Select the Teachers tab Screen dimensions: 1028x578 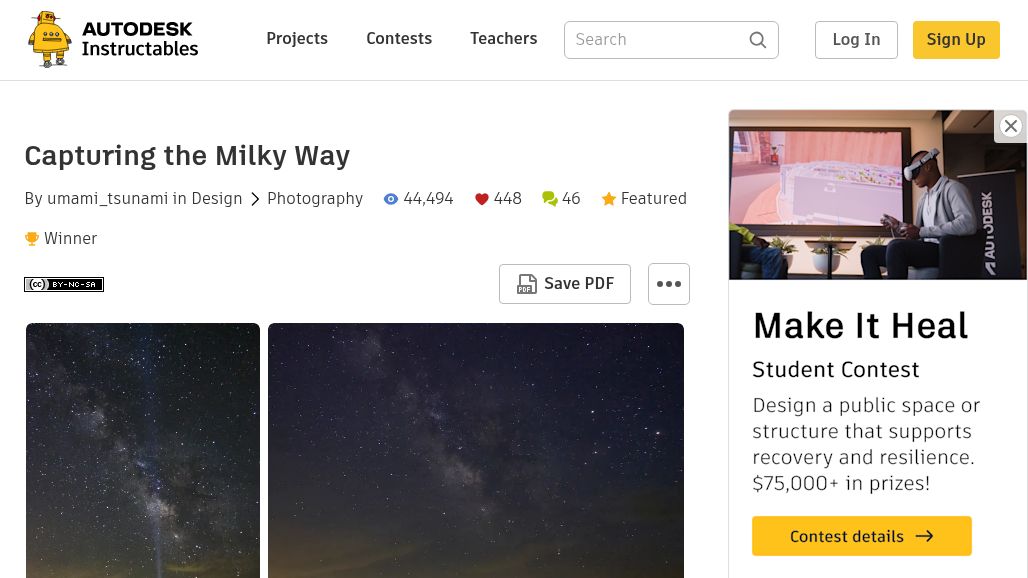503,39
